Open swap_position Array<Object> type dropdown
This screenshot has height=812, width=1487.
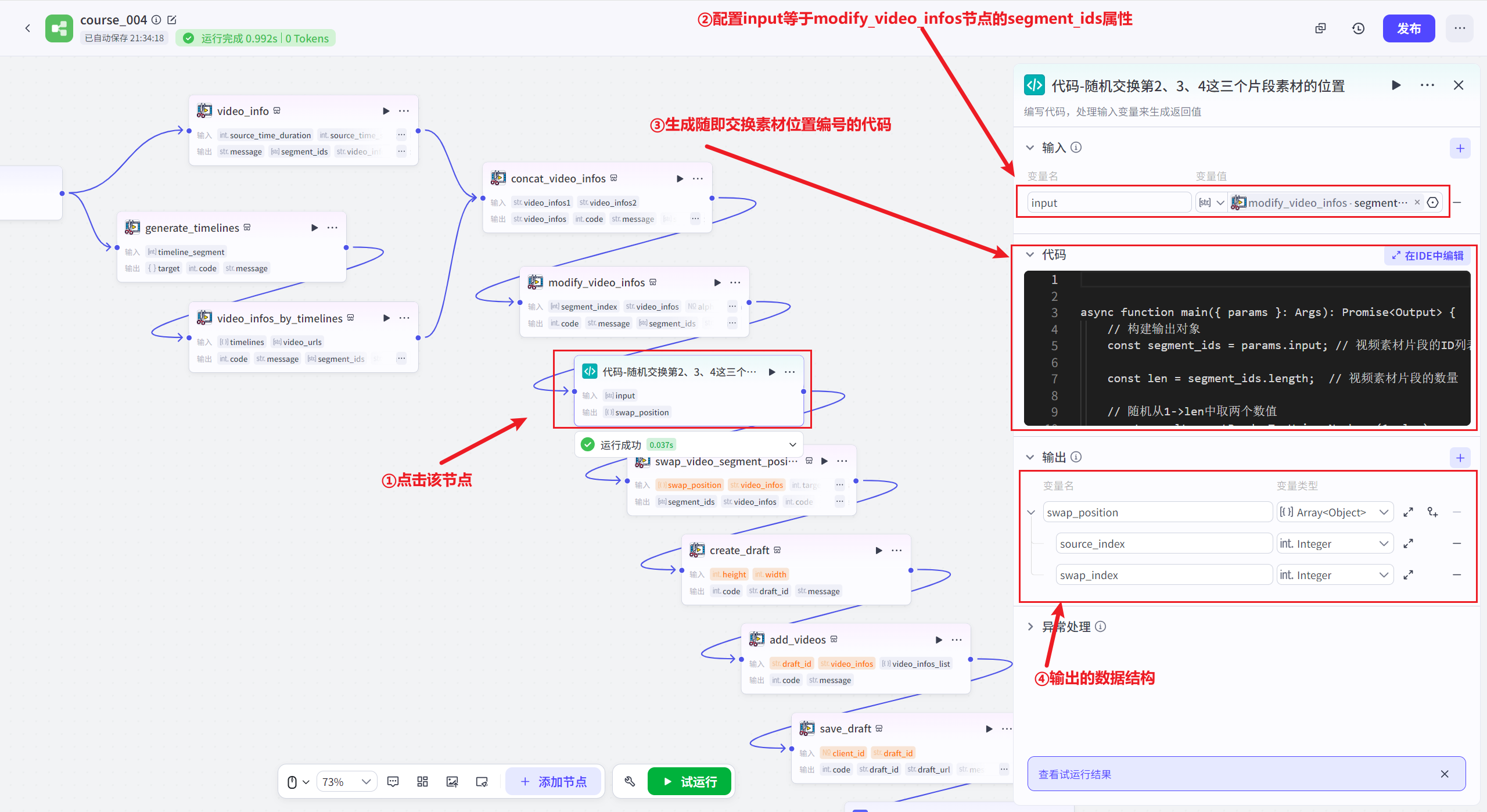click(x=1334, y=512)
